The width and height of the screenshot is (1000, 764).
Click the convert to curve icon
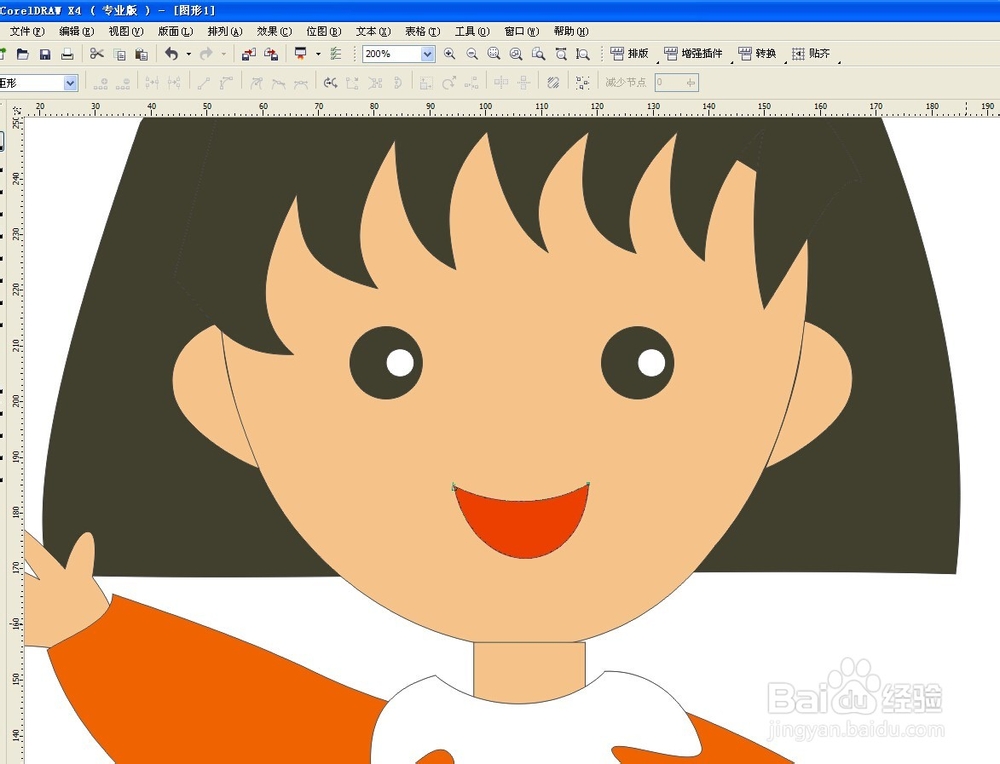226,82
